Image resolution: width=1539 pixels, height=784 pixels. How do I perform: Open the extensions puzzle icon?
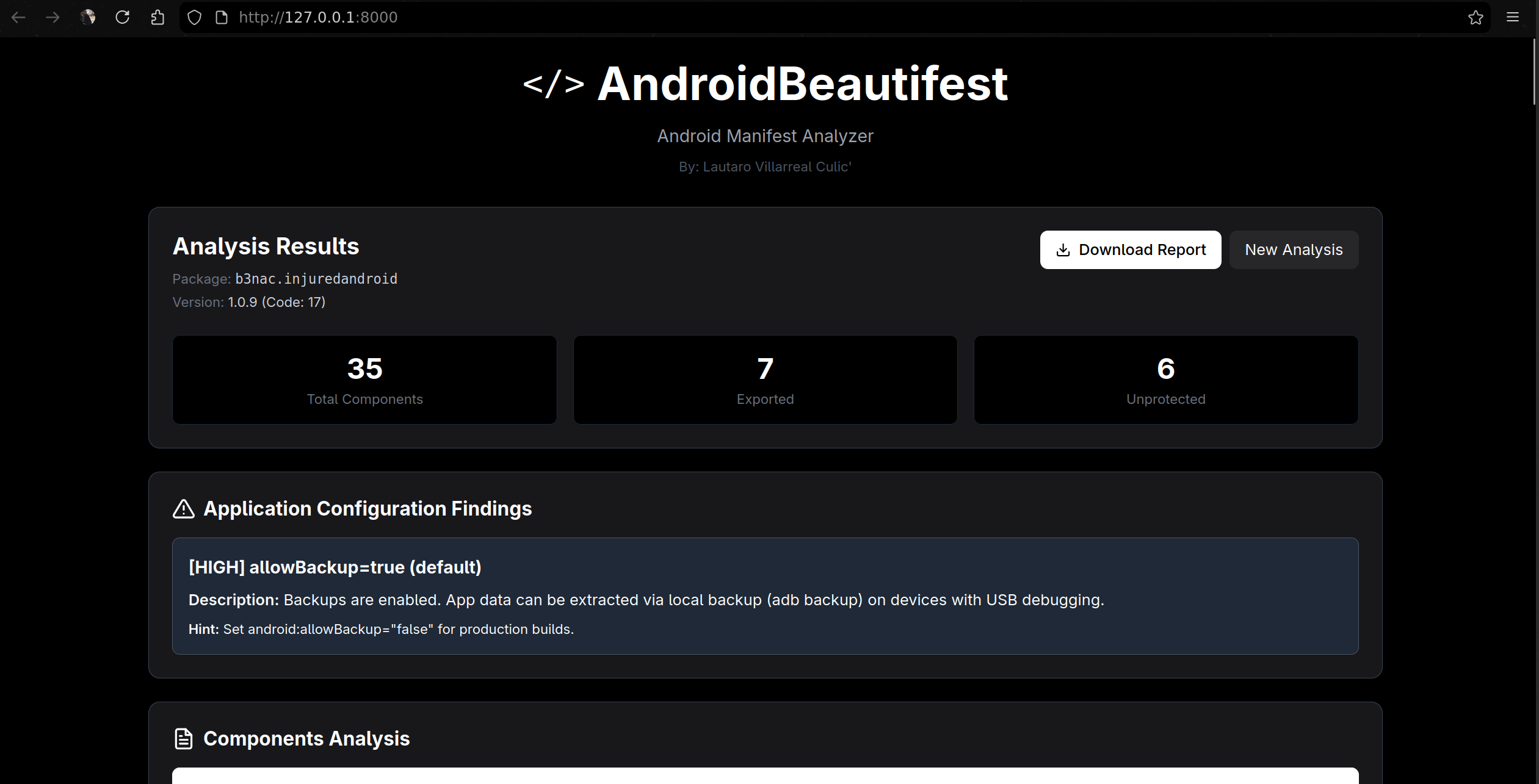(158, 17)
